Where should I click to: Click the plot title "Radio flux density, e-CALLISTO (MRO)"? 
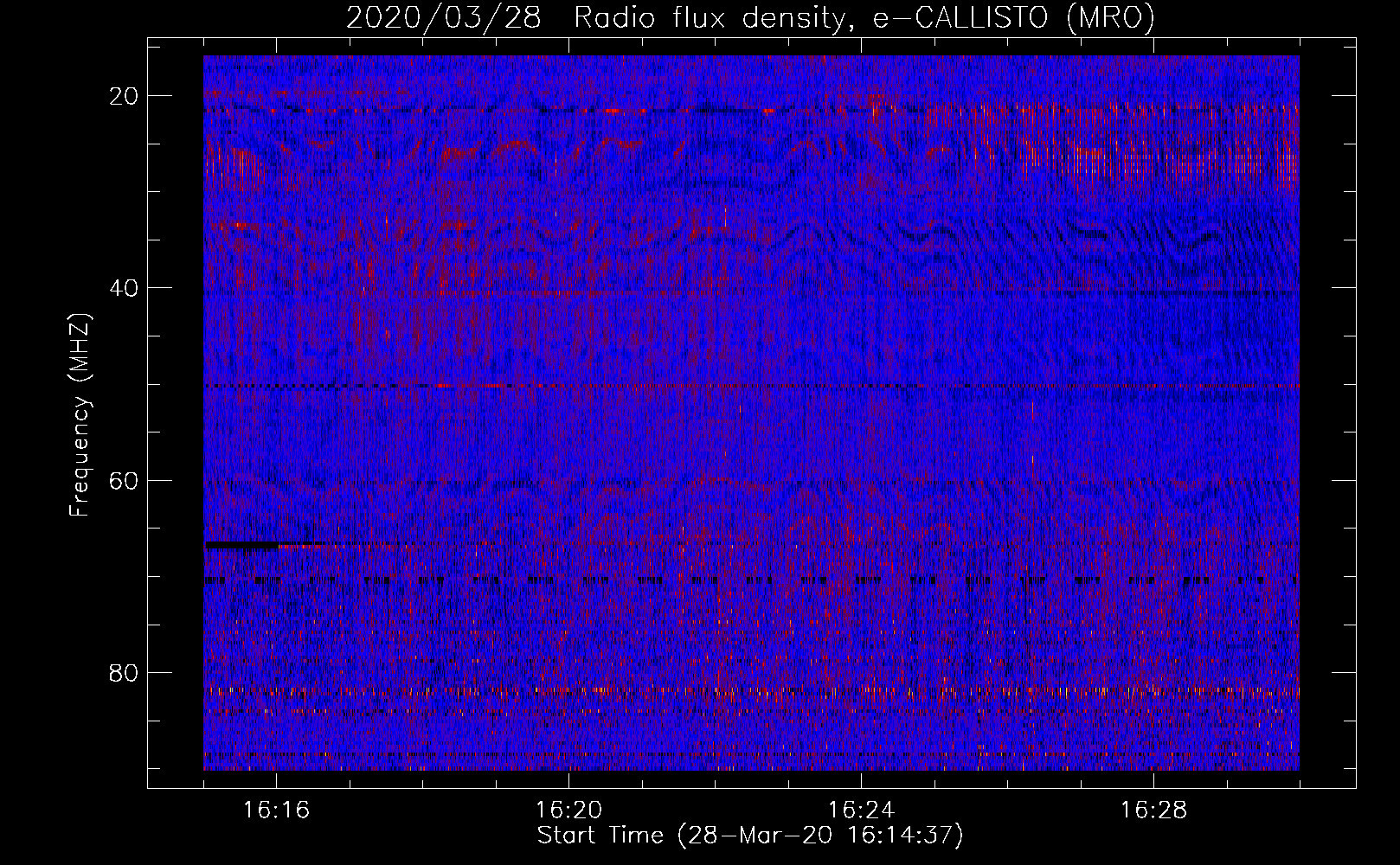(x=864, y=17)
